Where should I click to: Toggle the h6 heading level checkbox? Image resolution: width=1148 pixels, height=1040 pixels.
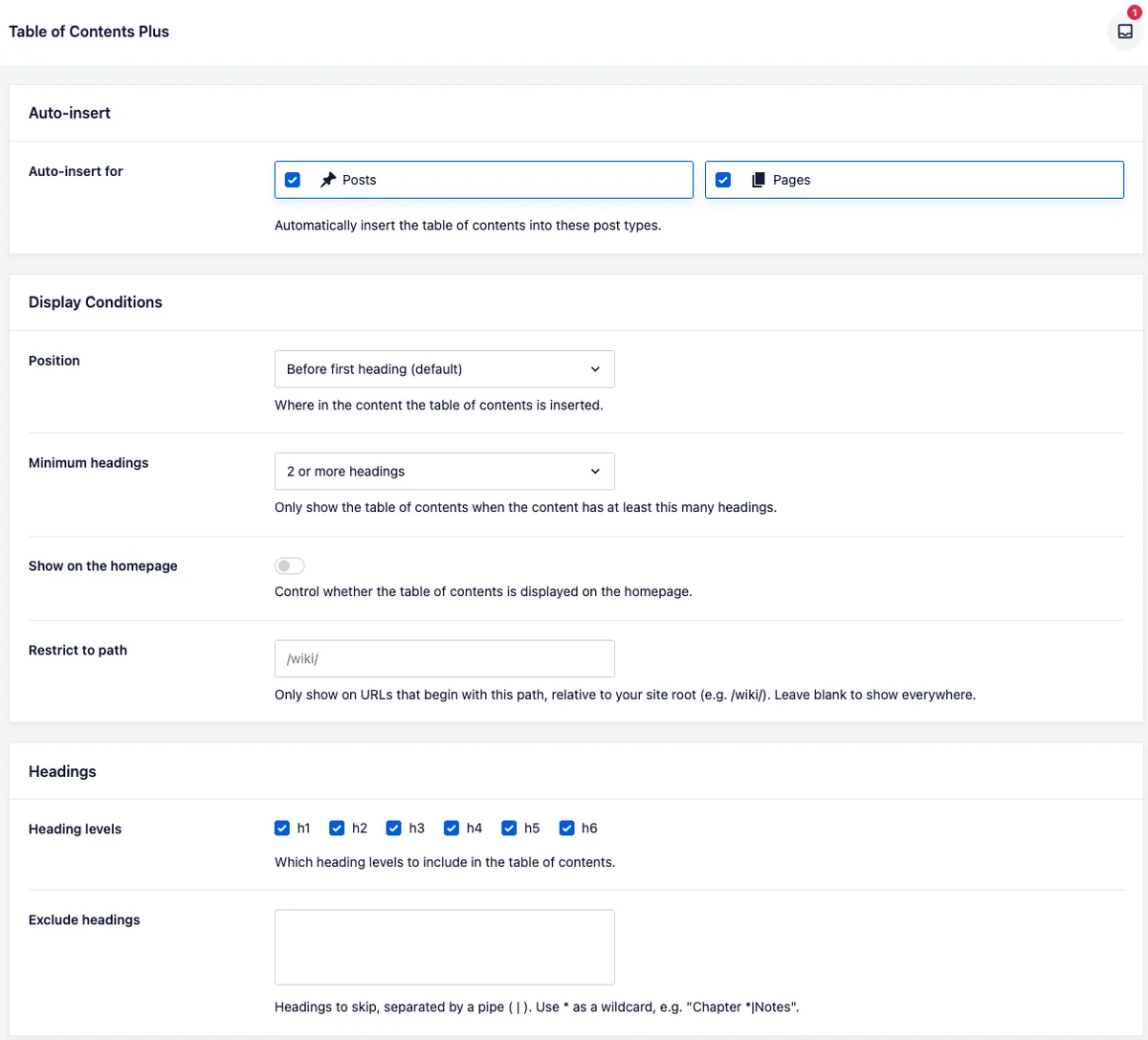[x=566, y=828]
